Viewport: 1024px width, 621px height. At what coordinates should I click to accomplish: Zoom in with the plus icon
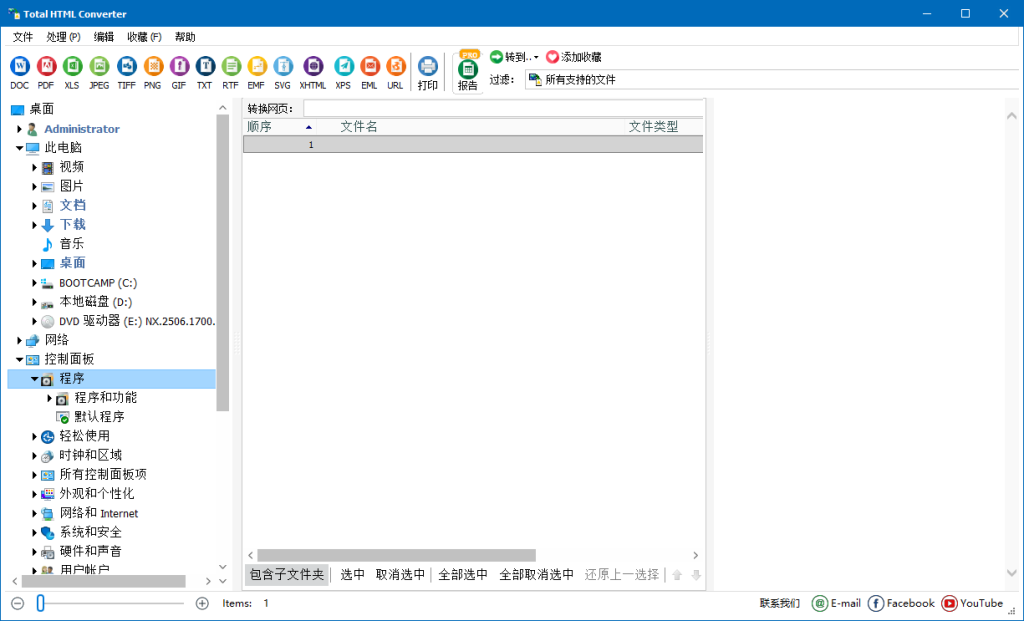coord(202,603)
